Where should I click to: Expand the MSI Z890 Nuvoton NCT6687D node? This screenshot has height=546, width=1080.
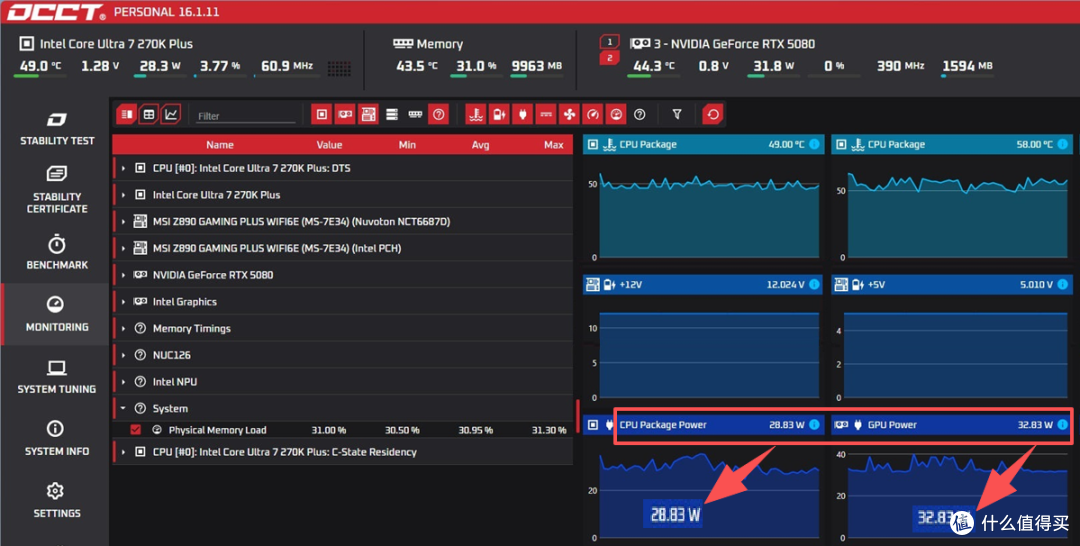(x=123, y=222)
